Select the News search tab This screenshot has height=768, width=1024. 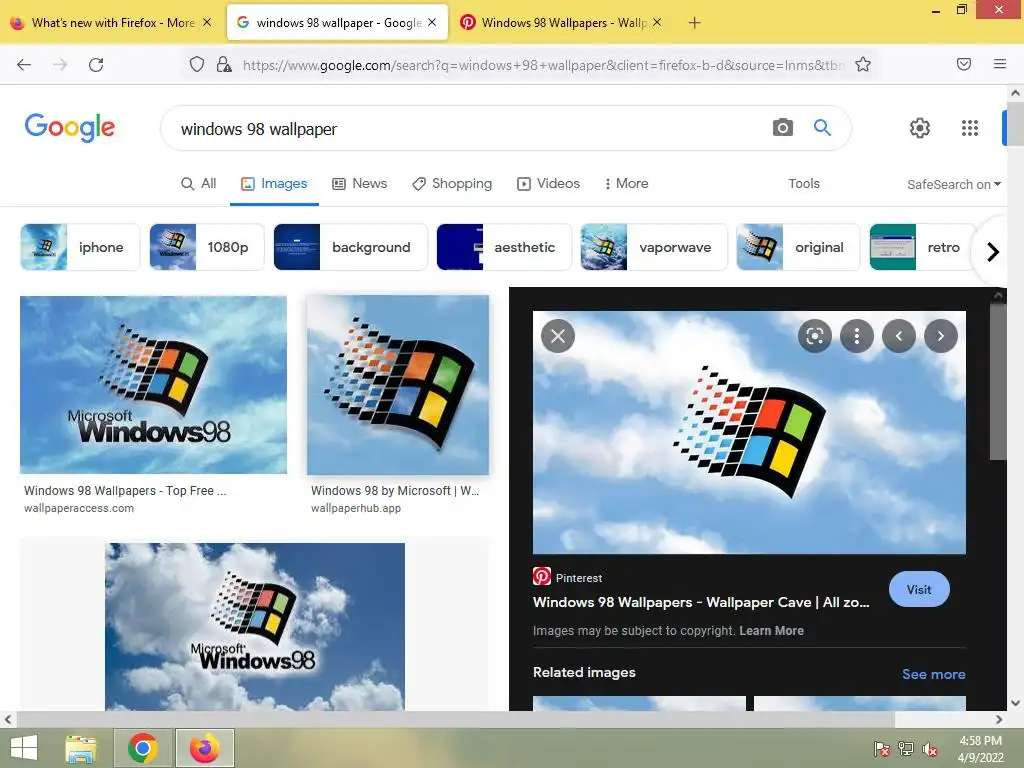[x=360, y=184]
